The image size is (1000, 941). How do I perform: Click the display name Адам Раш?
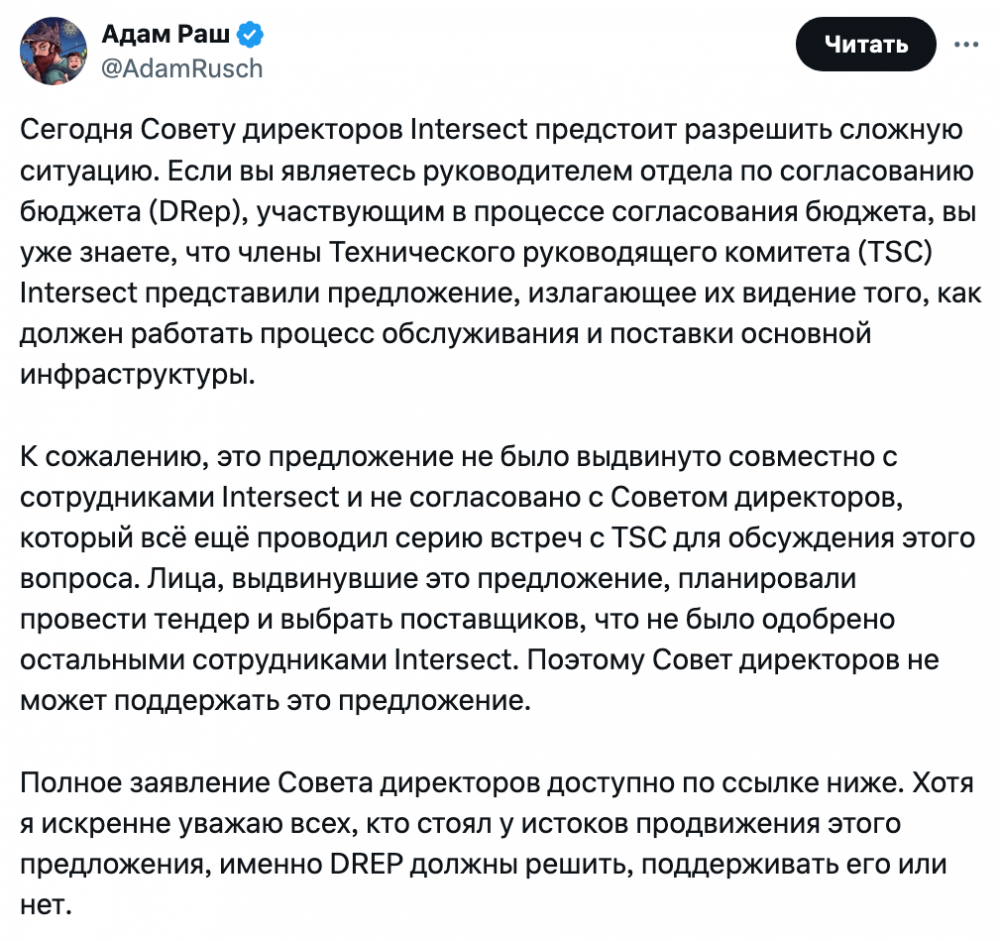point(166,36)
